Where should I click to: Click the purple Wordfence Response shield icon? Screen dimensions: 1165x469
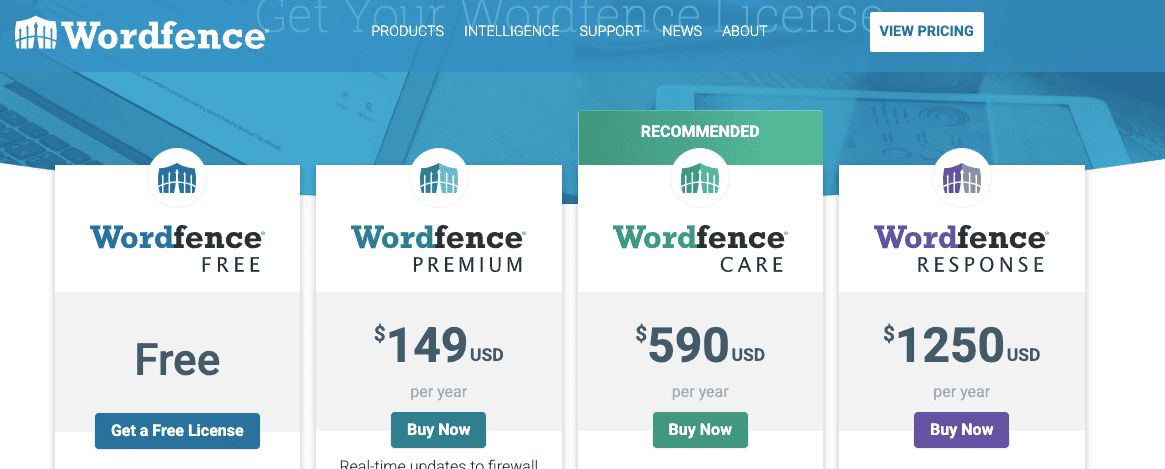[x=962, y=179]
